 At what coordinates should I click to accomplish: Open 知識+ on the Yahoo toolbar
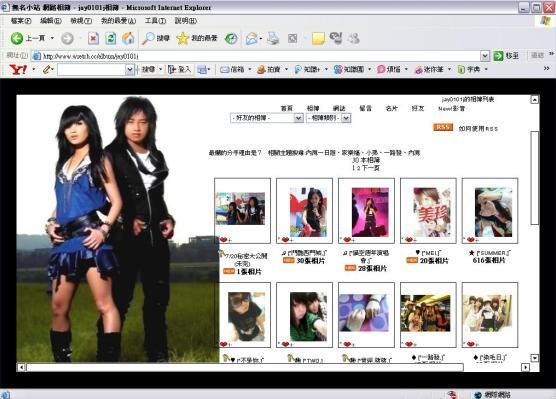[x=307, y=70]
